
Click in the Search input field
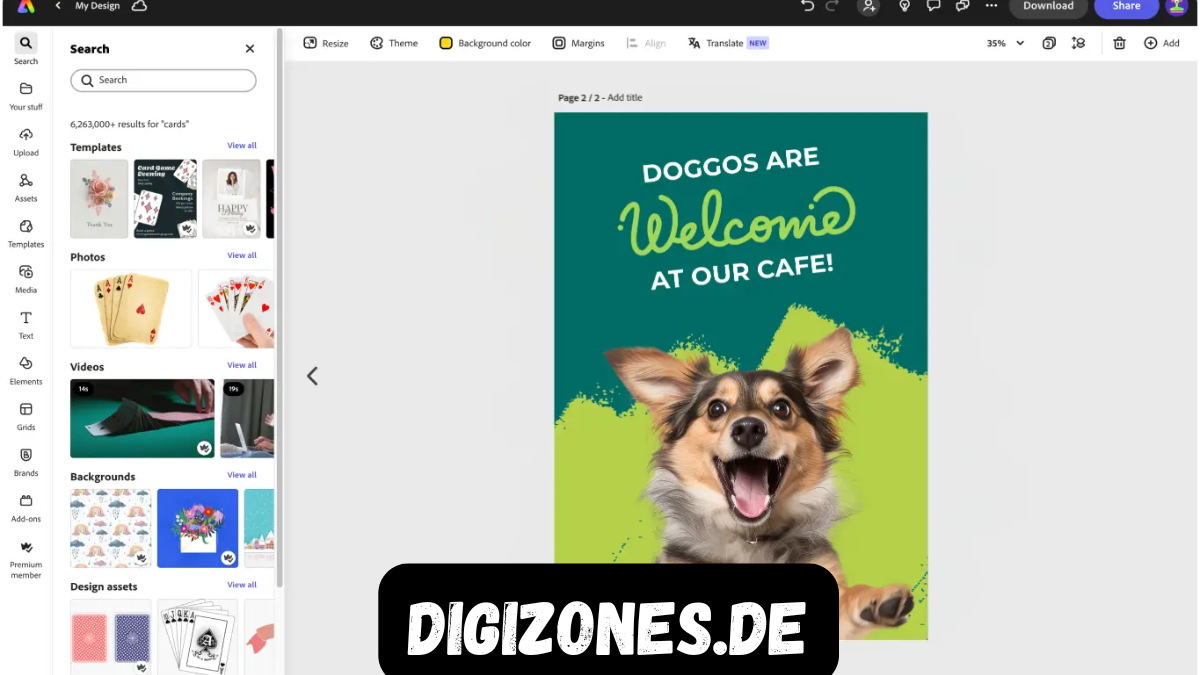pos(163,80)
